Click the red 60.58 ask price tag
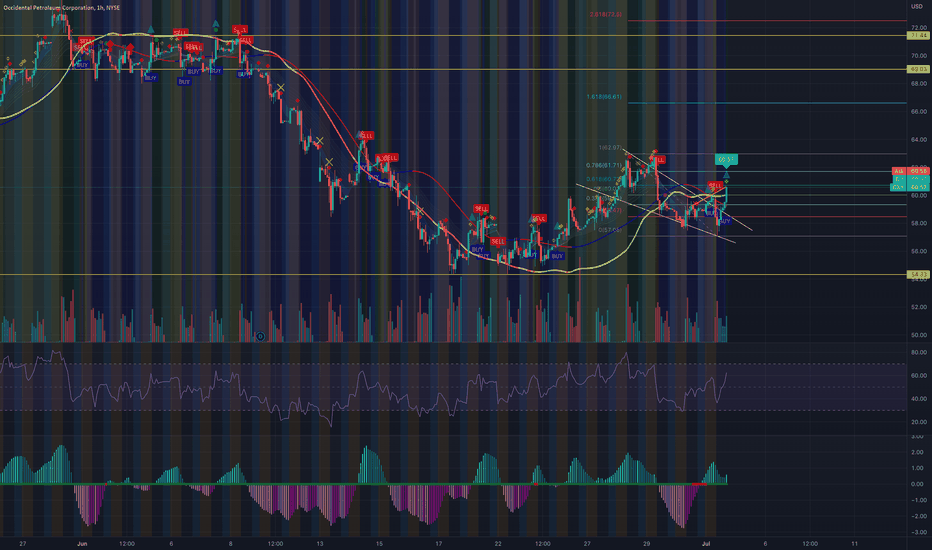 point(911,171)
